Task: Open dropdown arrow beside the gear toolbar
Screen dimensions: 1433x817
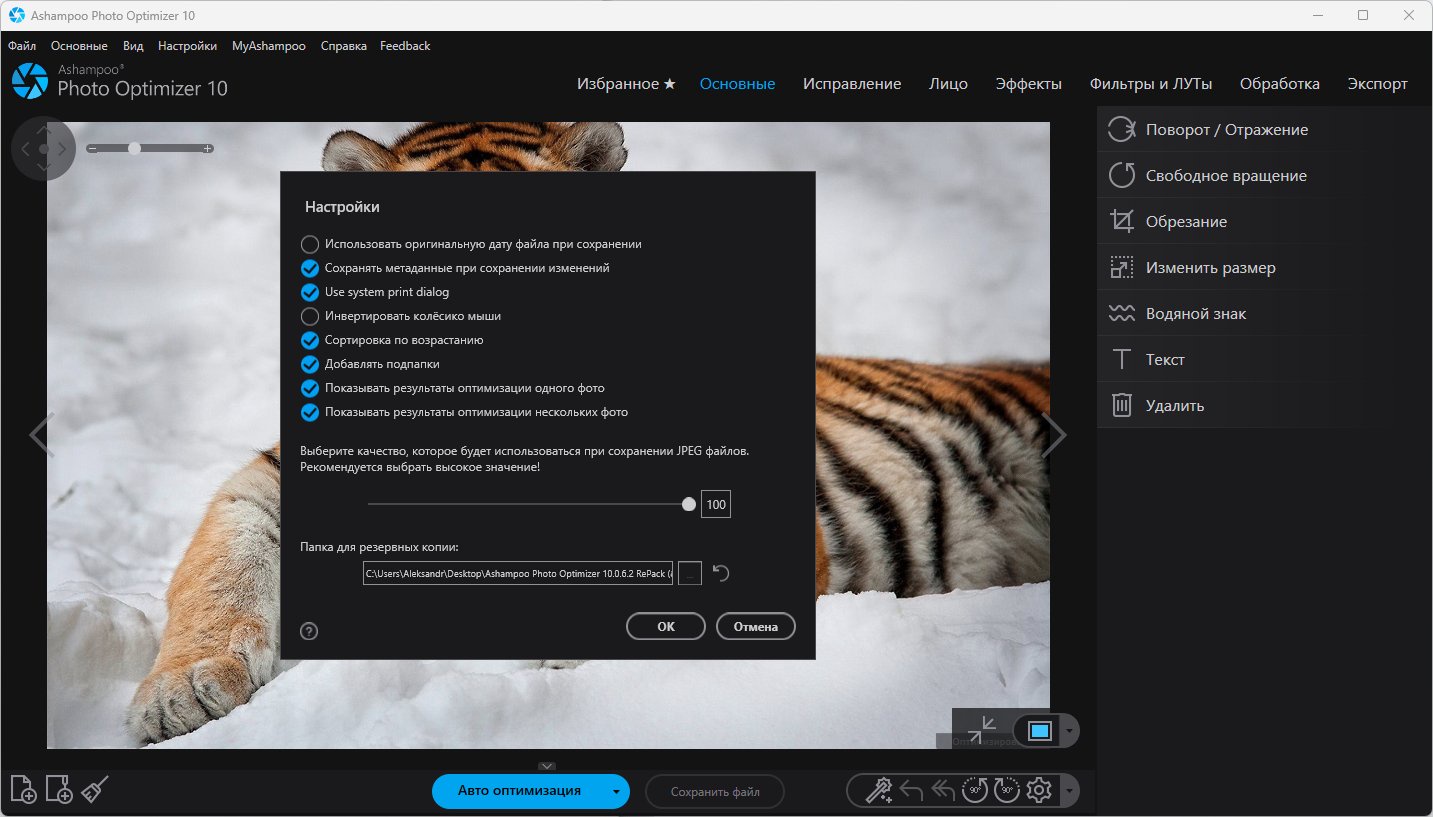Action: pos(1070,792)
